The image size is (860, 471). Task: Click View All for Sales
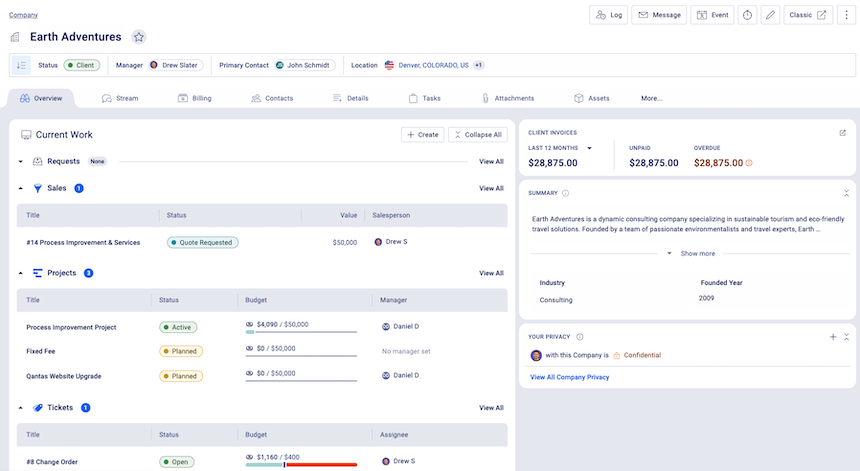(491, 189)
